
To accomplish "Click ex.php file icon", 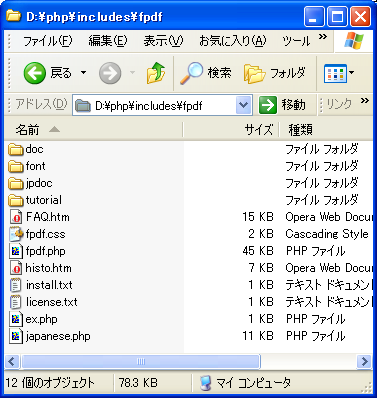I will pyautogui.click(x=16, y=319).
